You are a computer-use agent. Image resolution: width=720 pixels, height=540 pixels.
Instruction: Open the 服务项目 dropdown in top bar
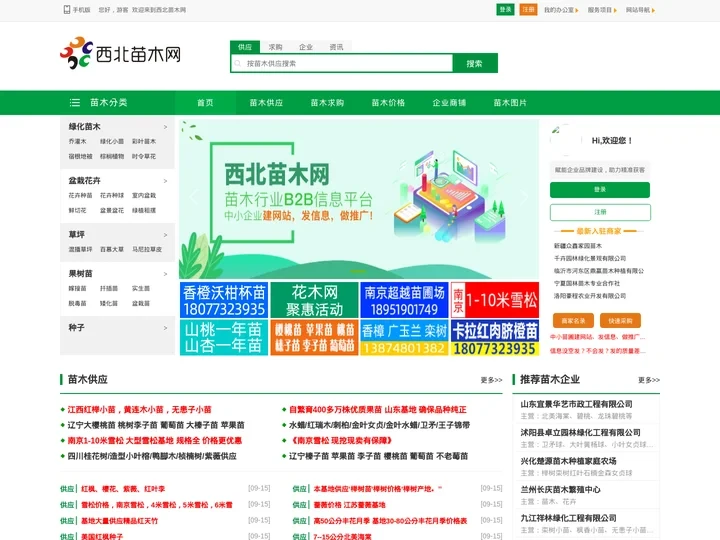pos(602,10)
